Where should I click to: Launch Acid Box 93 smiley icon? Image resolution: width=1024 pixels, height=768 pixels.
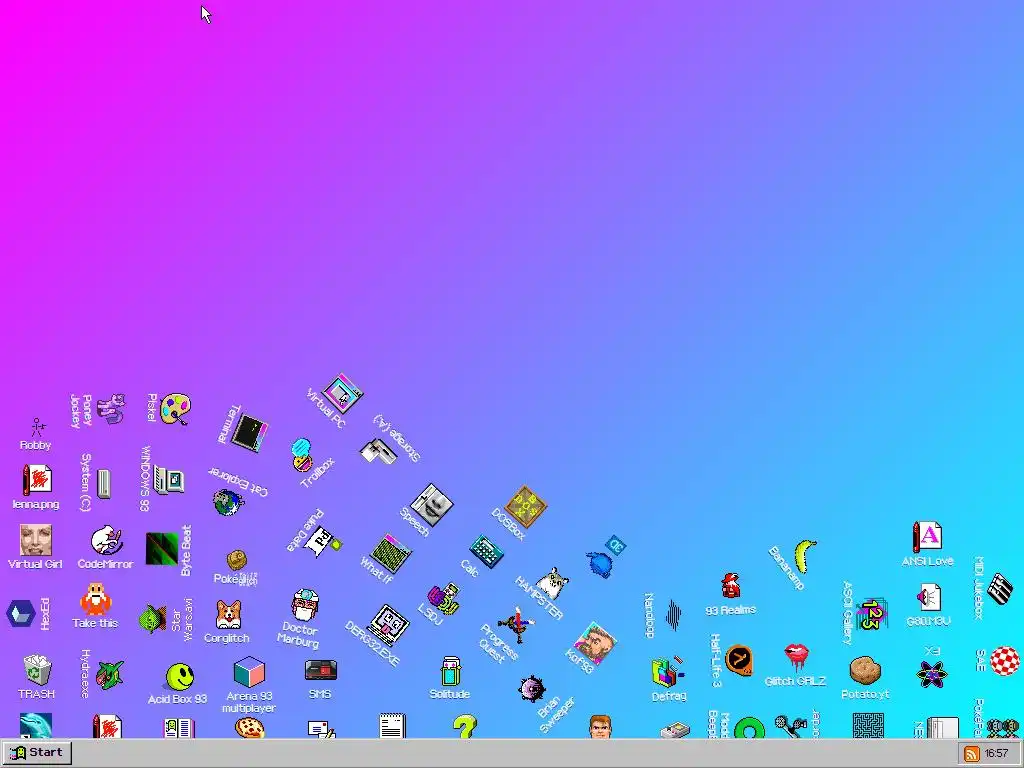click(x=180, y=677)
